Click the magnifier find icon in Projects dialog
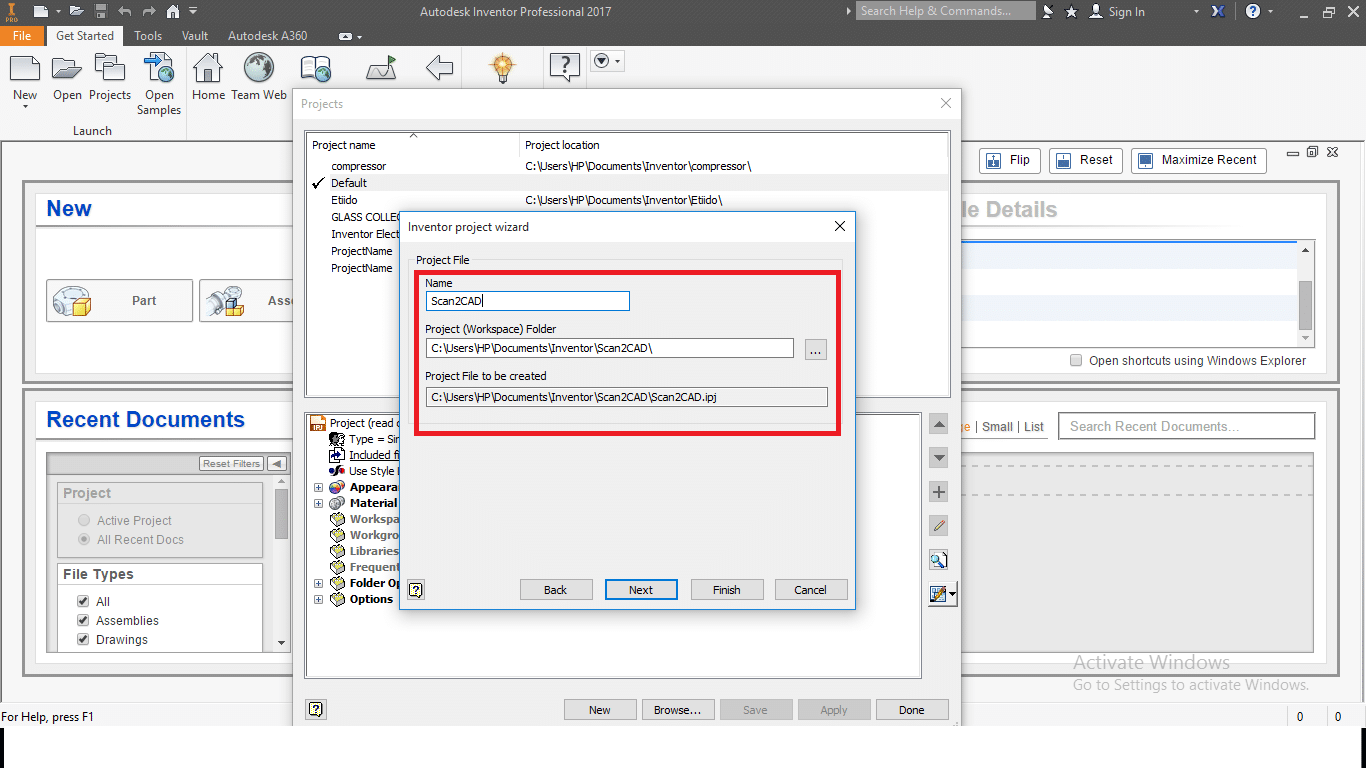 (938, 559)
